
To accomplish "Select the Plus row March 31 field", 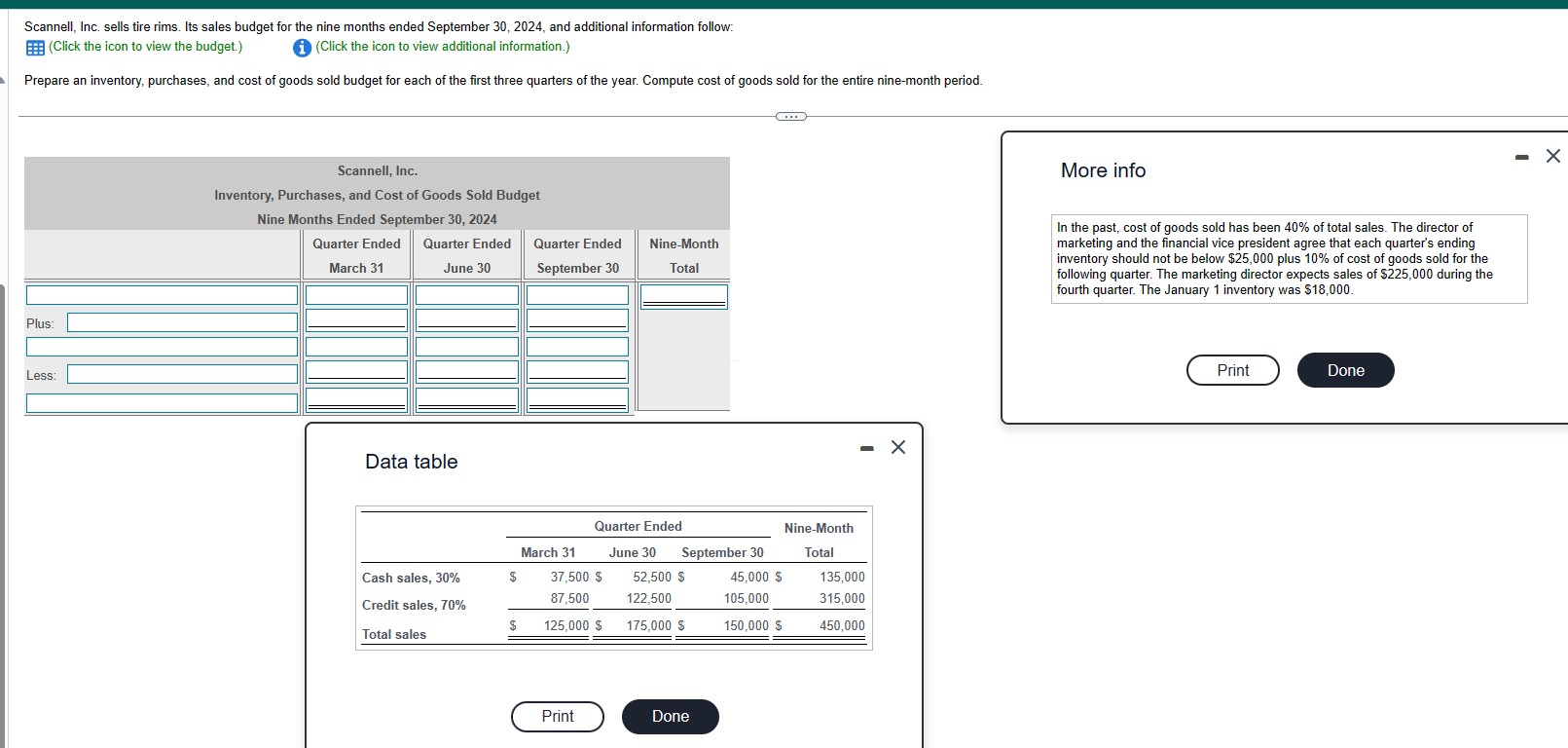I will [356, 320].
